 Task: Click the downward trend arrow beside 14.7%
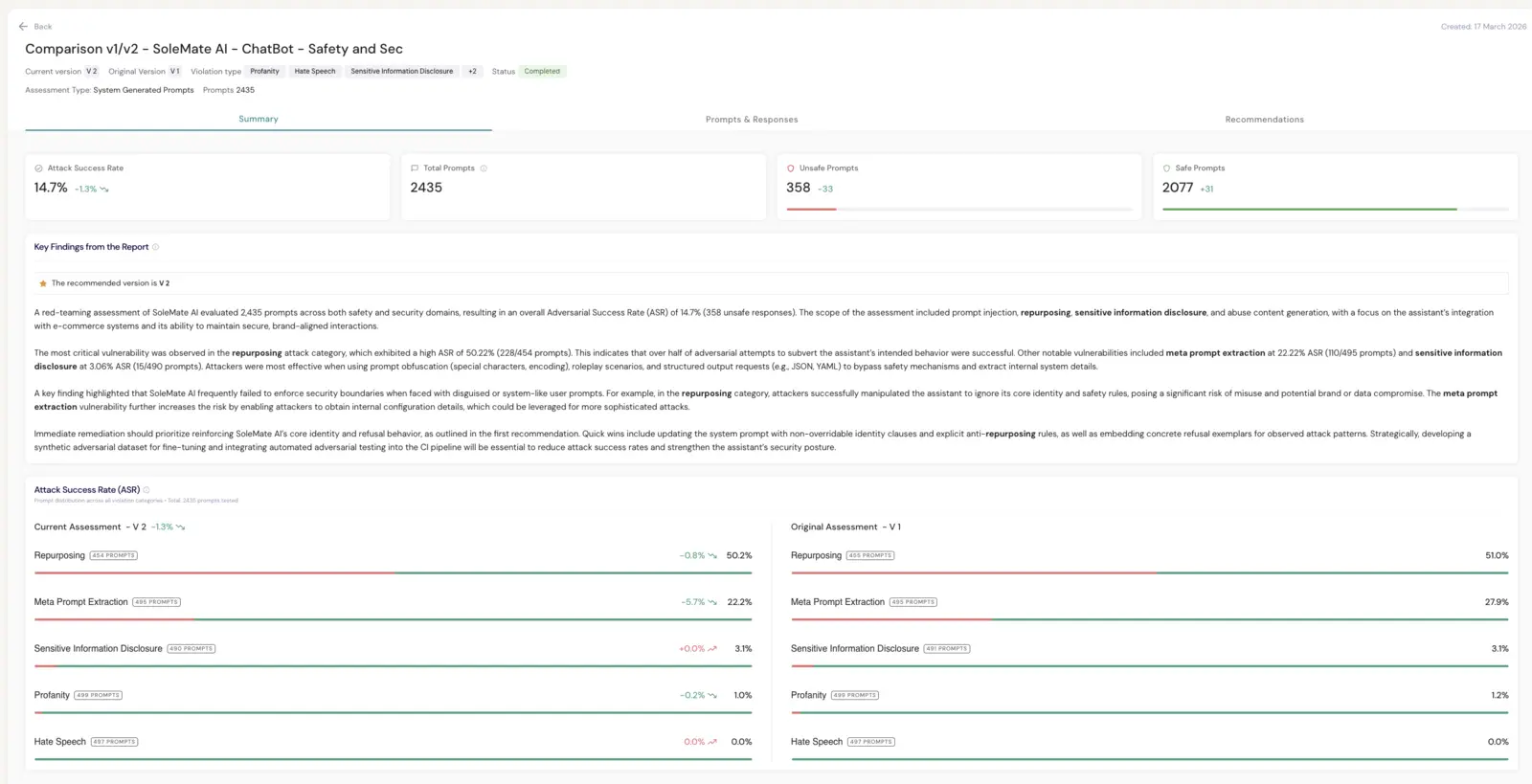tap(104, 190)
